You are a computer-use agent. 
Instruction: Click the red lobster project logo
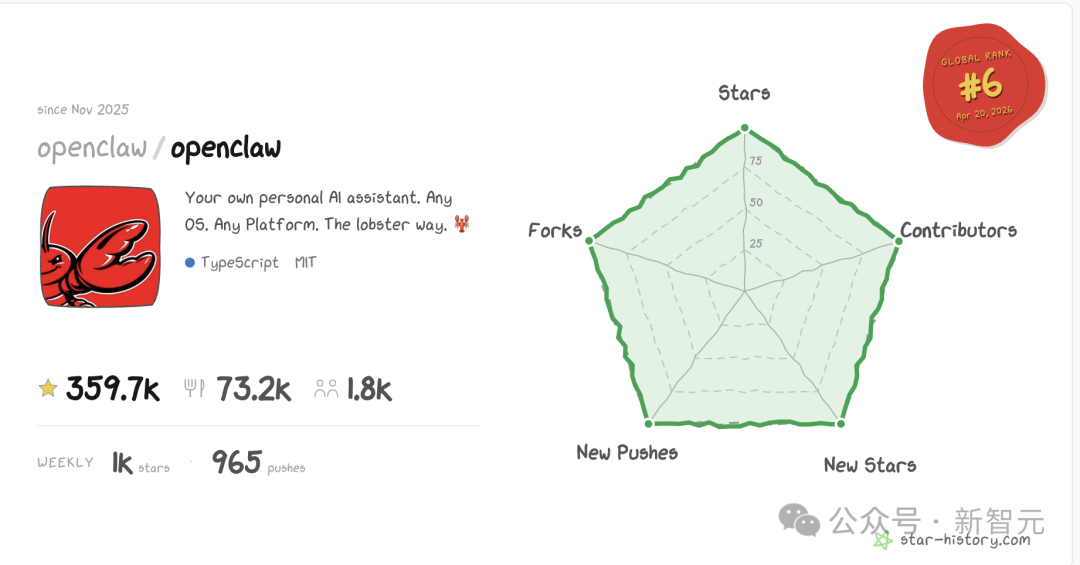click(100, 247)
